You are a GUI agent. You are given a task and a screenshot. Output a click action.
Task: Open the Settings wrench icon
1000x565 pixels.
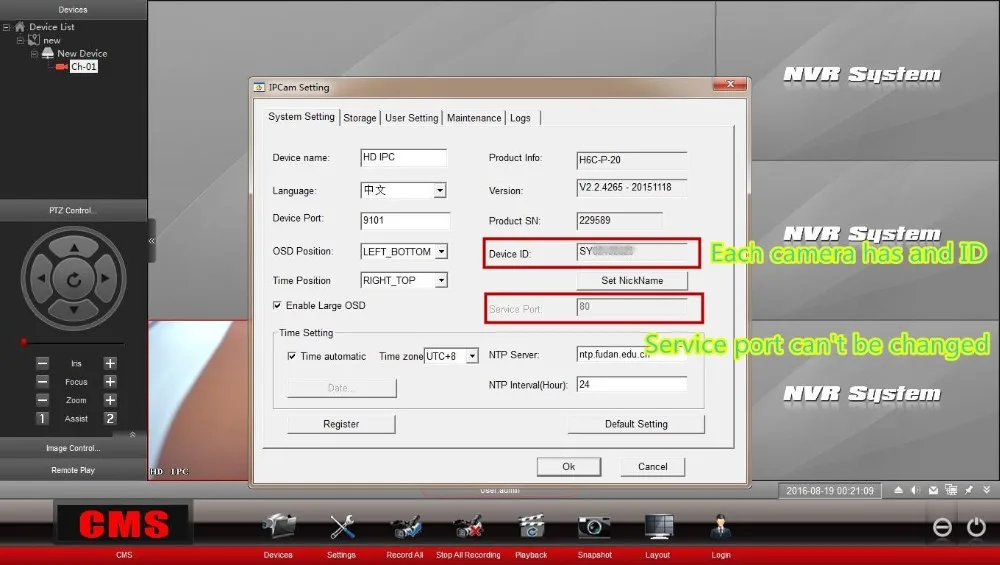342,527
